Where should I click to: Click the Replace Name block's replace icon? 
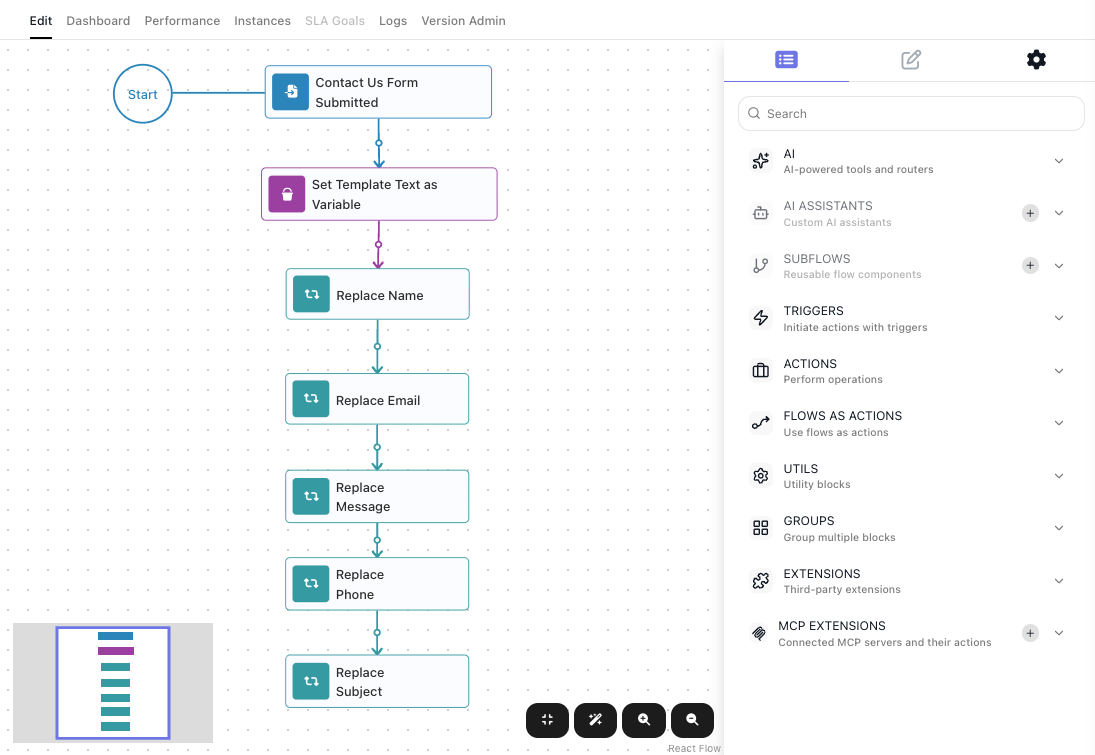tap(311, 294)
